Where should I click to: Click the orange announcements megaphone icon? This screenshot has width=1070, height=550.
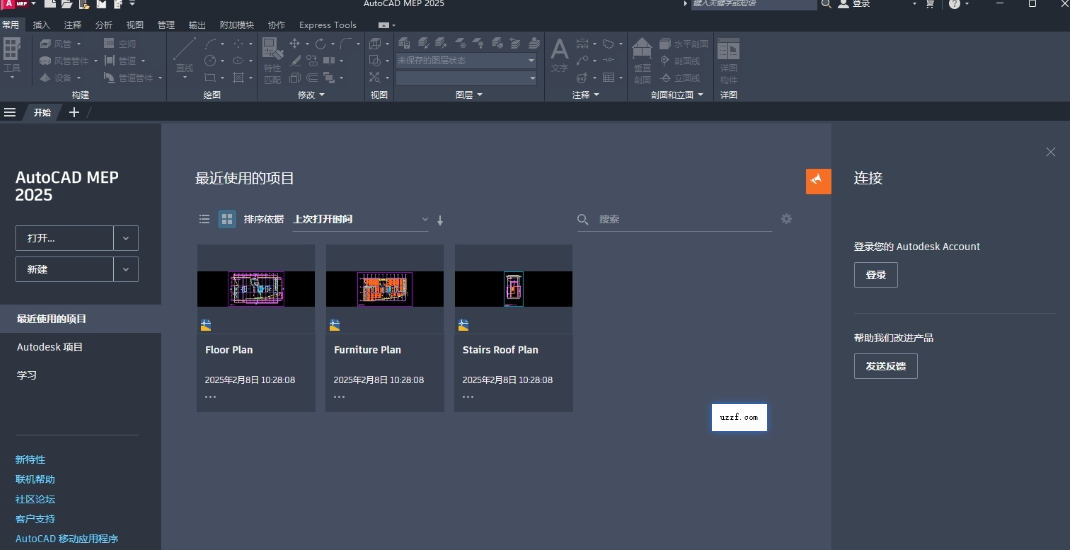pos(818,181)
